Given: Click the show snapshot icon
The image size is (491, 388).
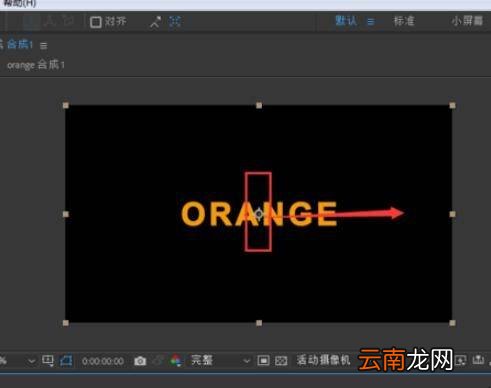Looking at the screenshot, I should tap(158, 361).
